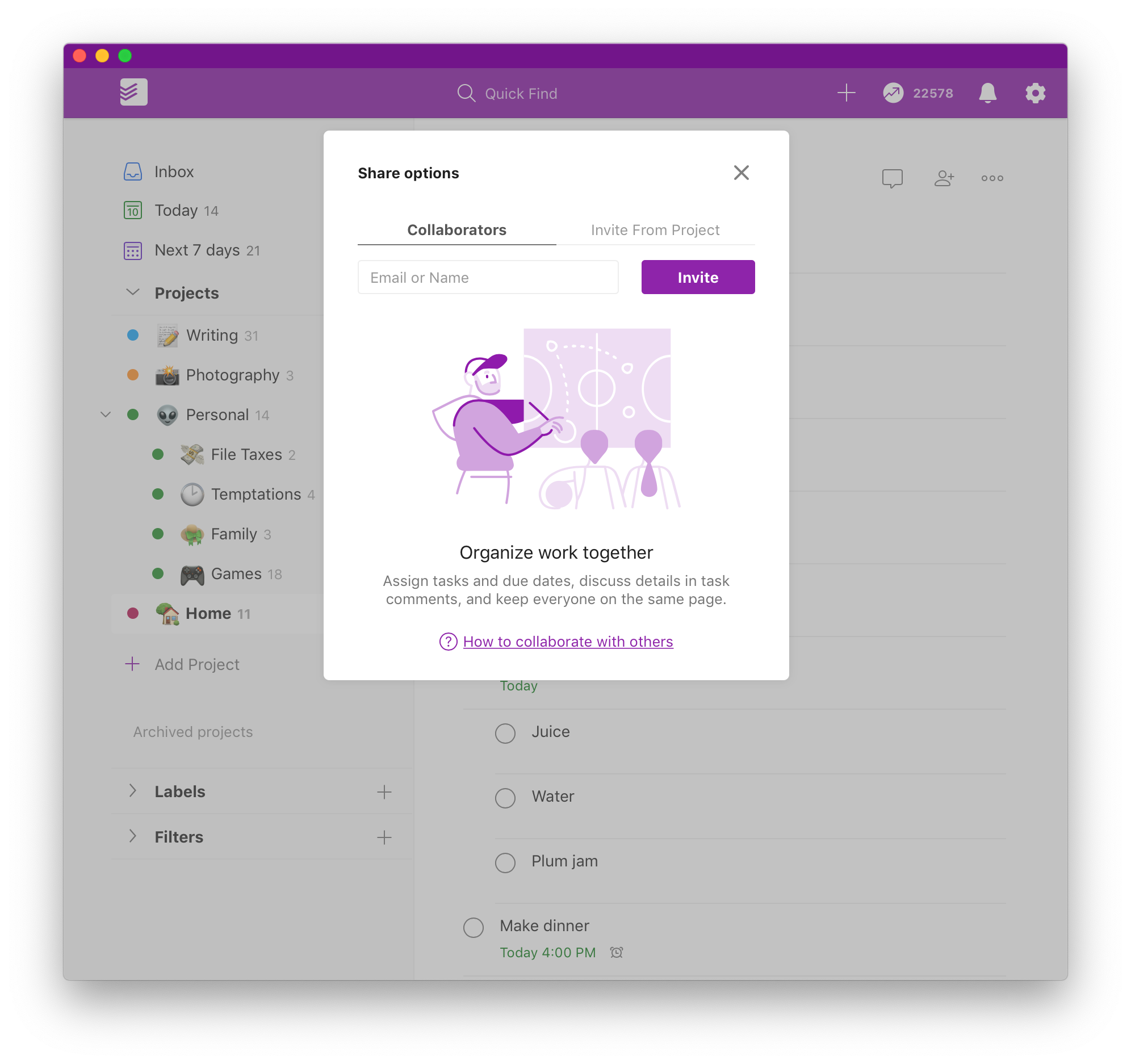Click the plus icon beside Filters
1131x1064 pixels.
tap(384, 838)
